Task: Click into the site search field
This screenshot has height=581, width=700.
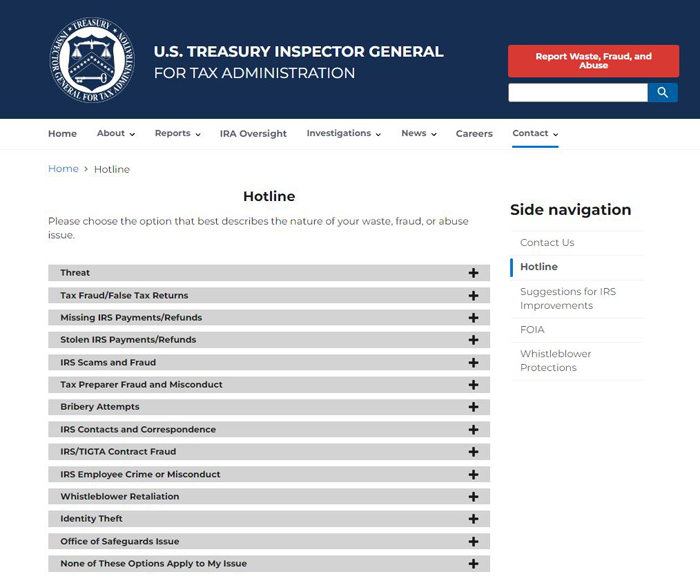Action: [x=578, y=92]
